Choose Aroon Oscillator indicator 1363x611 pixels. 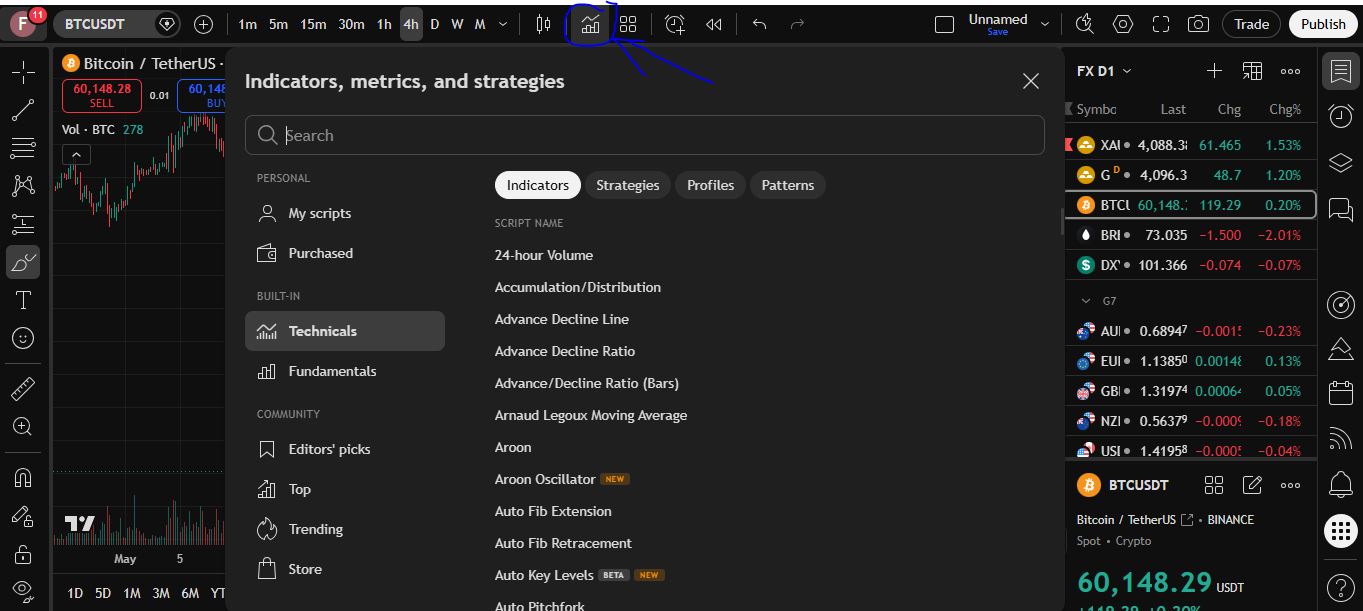pyautogui.click(x=545, y=479)
